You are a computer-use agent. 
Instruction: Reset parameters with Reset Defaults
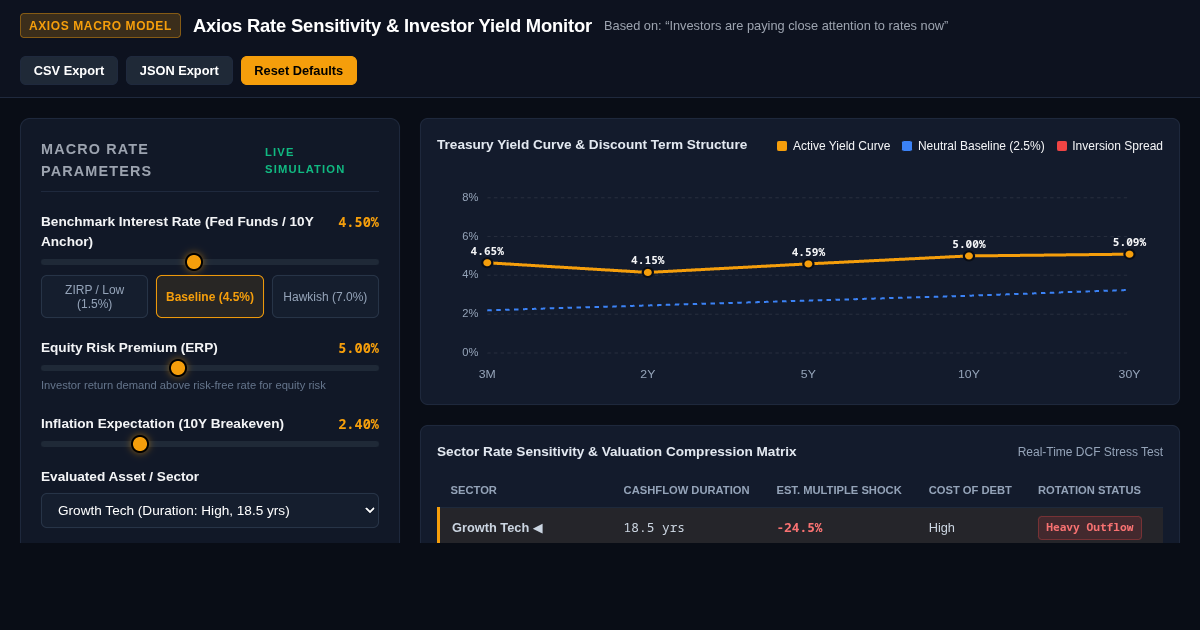[299, 71]
